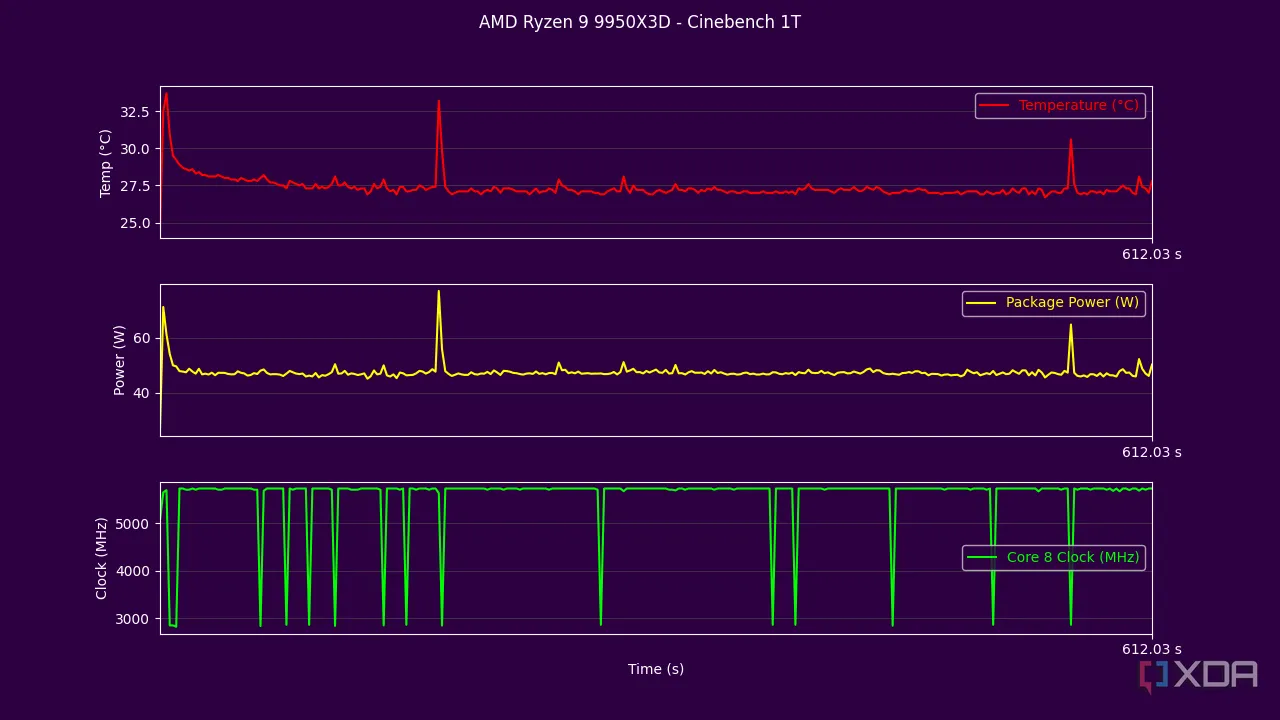Click the Time (s) x-axis label

[656, 669]
